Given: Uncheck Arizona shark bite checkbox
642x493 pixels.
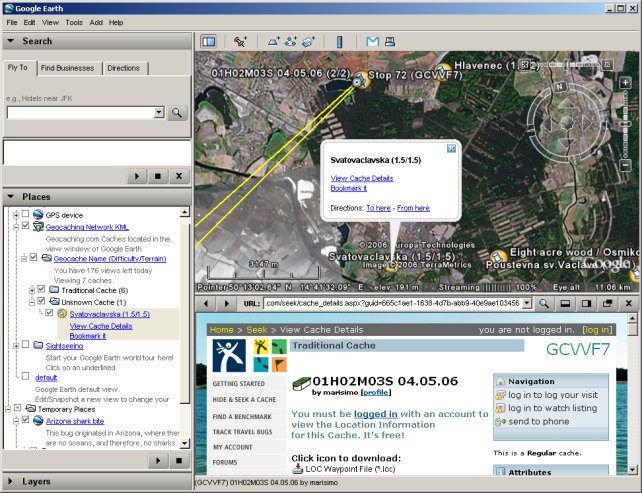Looking at the screenshot, I should pos(25,420).
